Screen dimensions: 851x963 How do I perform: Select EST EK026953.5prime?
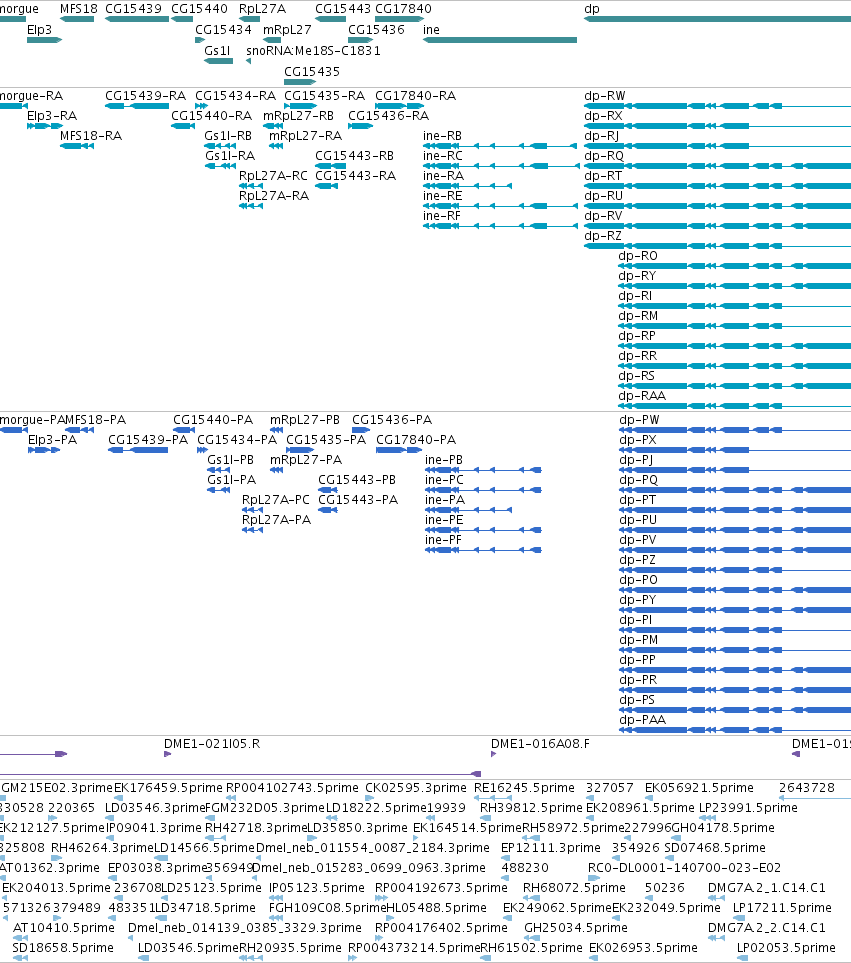pos(643,948)
